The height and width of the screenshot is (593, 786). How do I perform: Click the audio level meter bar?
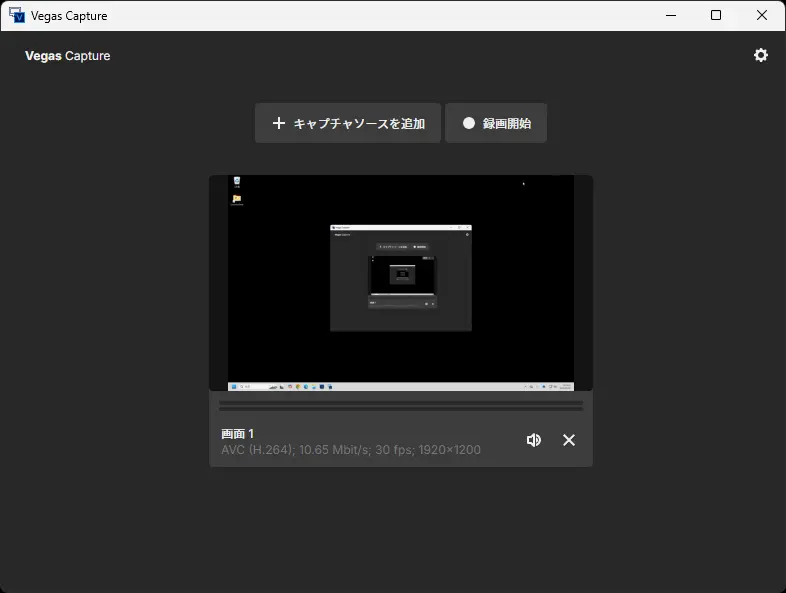(x=401, y=406)
